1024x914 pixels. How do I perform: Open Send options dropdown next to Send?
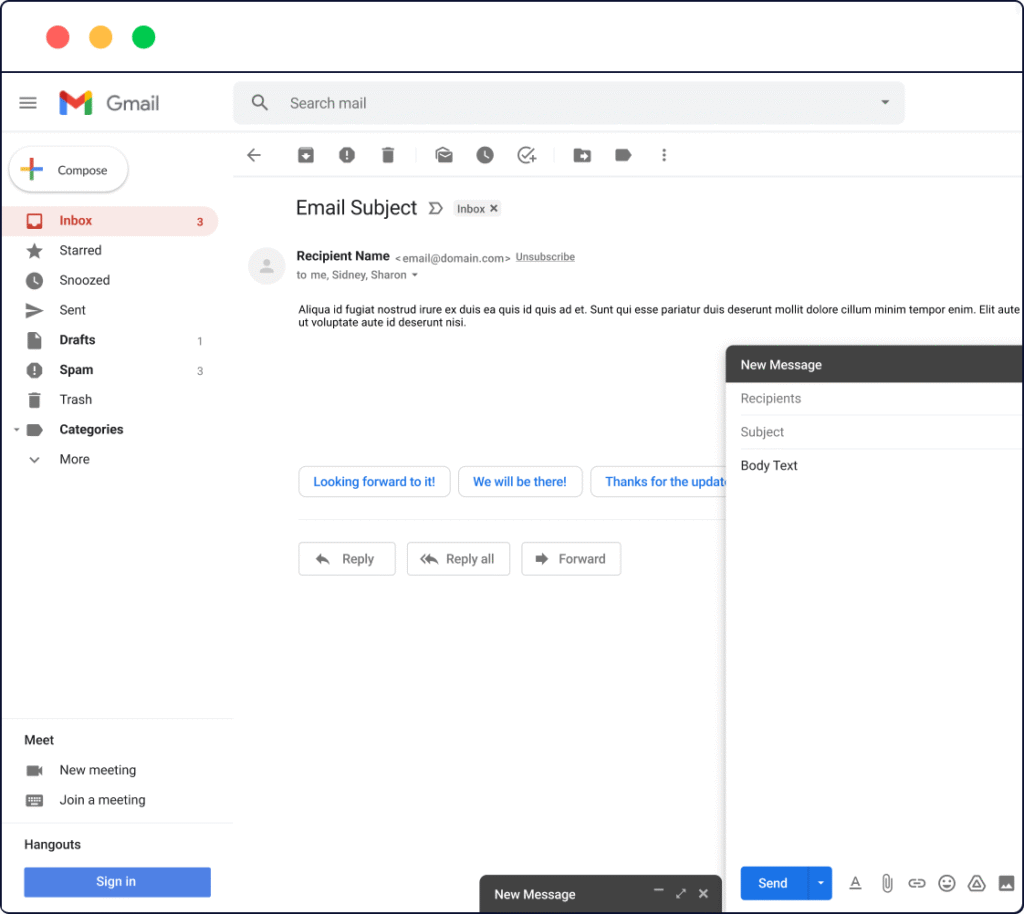pos(820,883)
